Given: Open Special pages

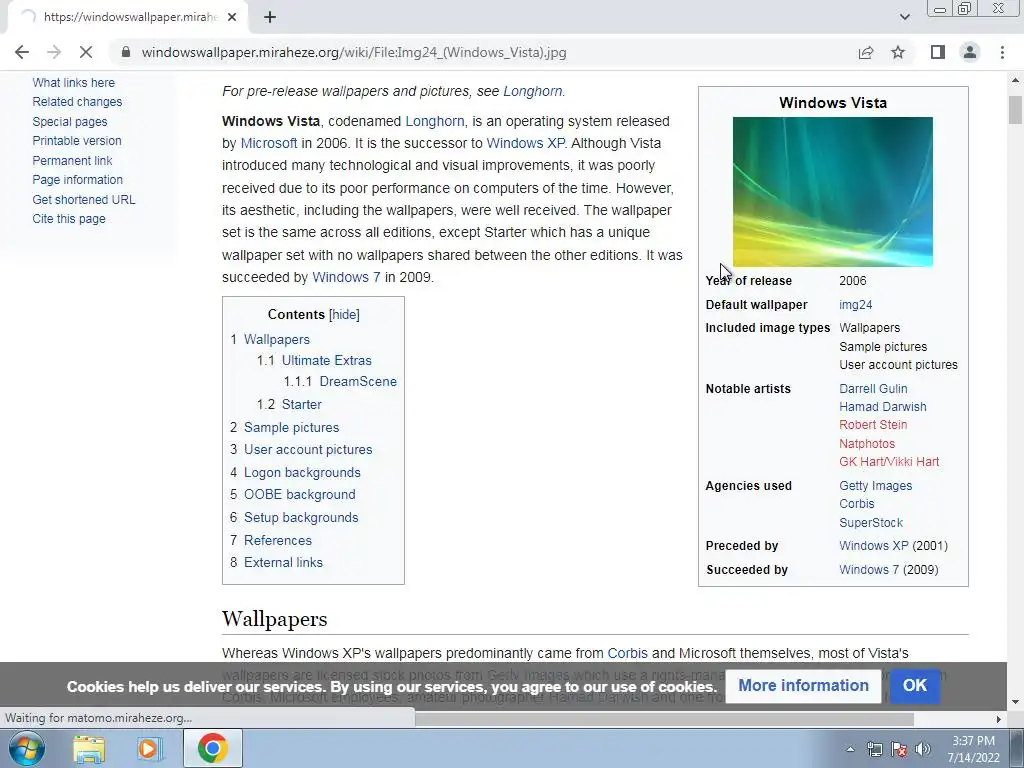Looking at the screenshot, I should (70, 121).
